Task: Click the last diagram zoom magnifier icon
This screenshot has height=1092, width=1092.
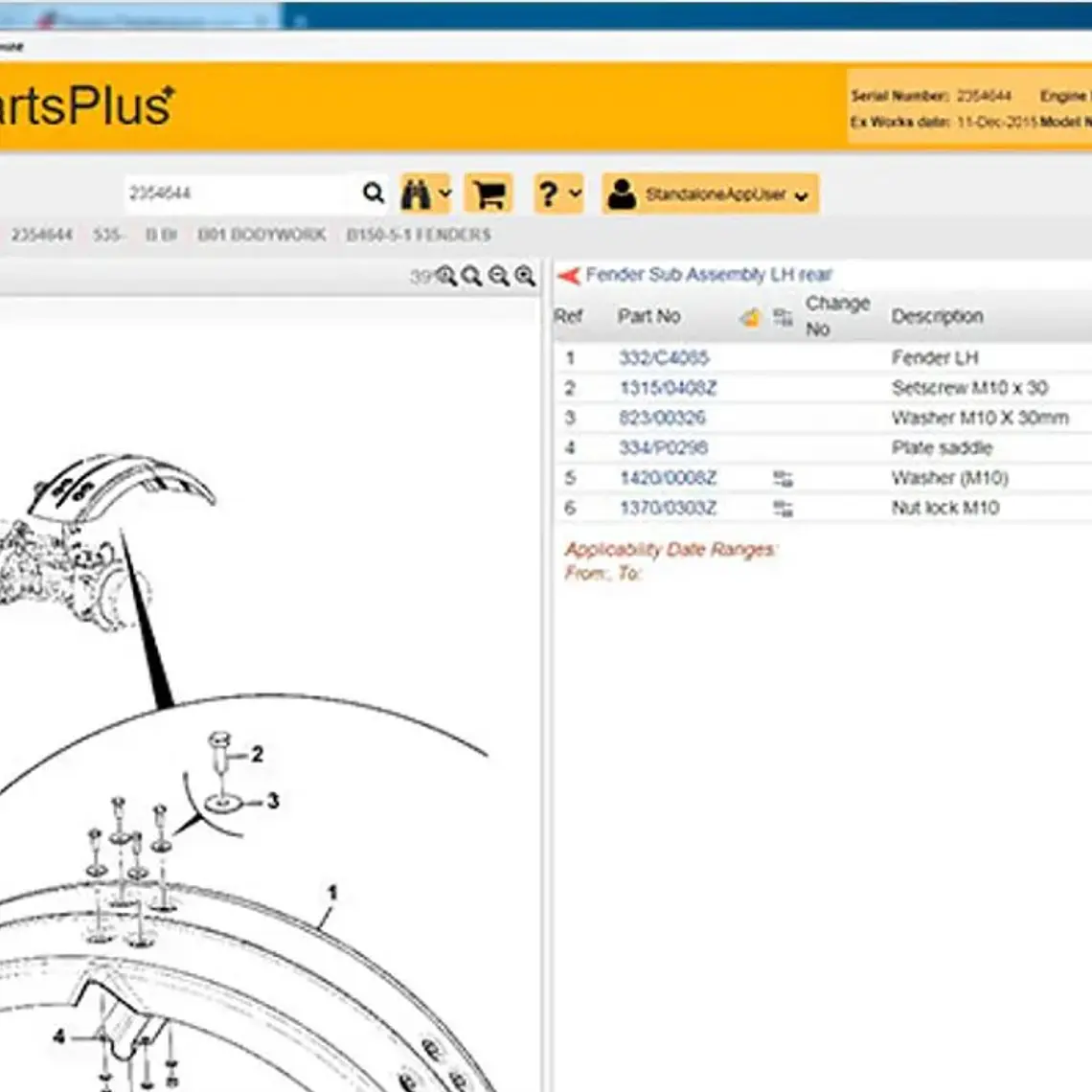Action: point(525,277)
